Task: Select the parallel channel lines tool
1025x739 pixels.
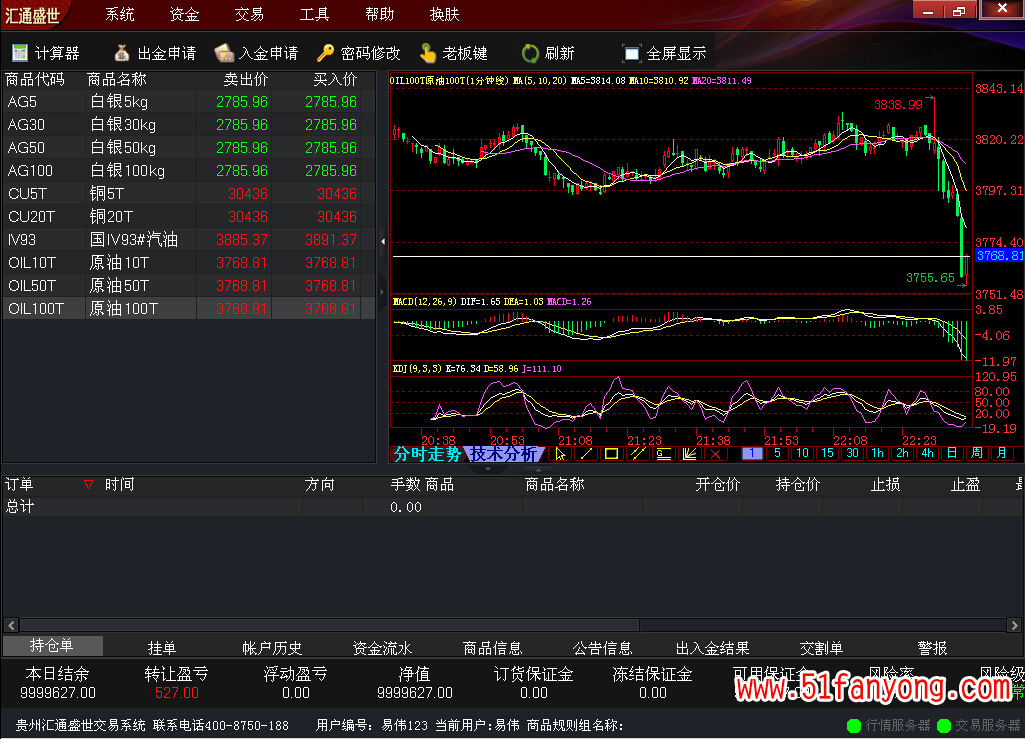Action: [x=637, y=454]
